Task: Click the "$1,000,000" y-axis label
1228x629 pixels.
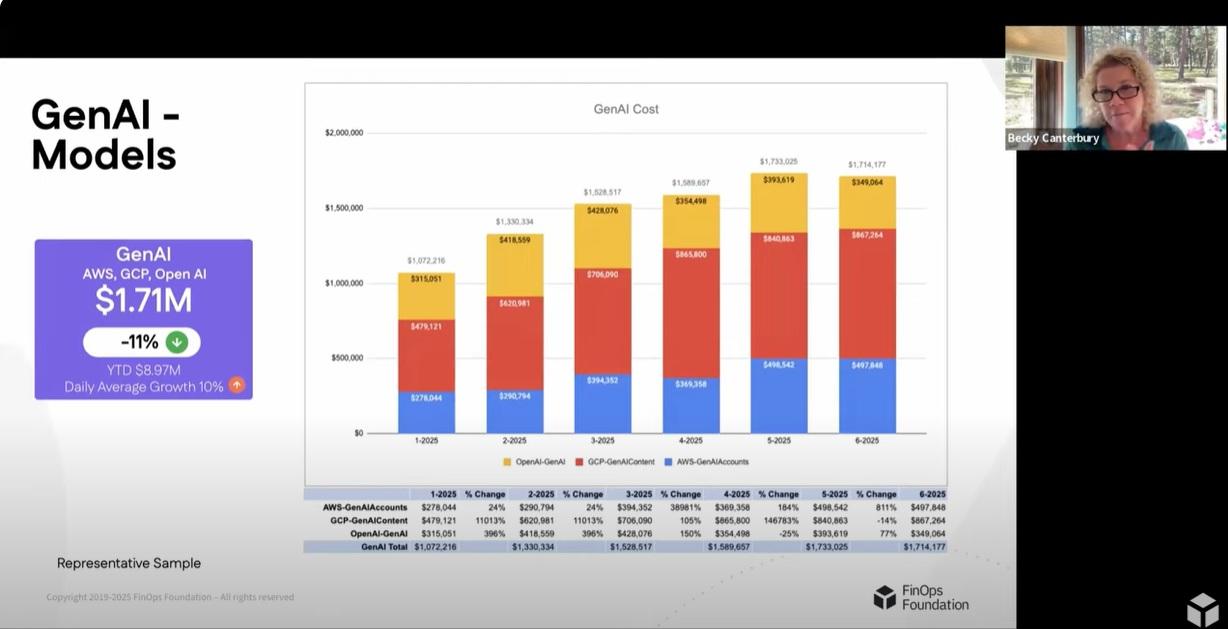Action: pos(344,283)
